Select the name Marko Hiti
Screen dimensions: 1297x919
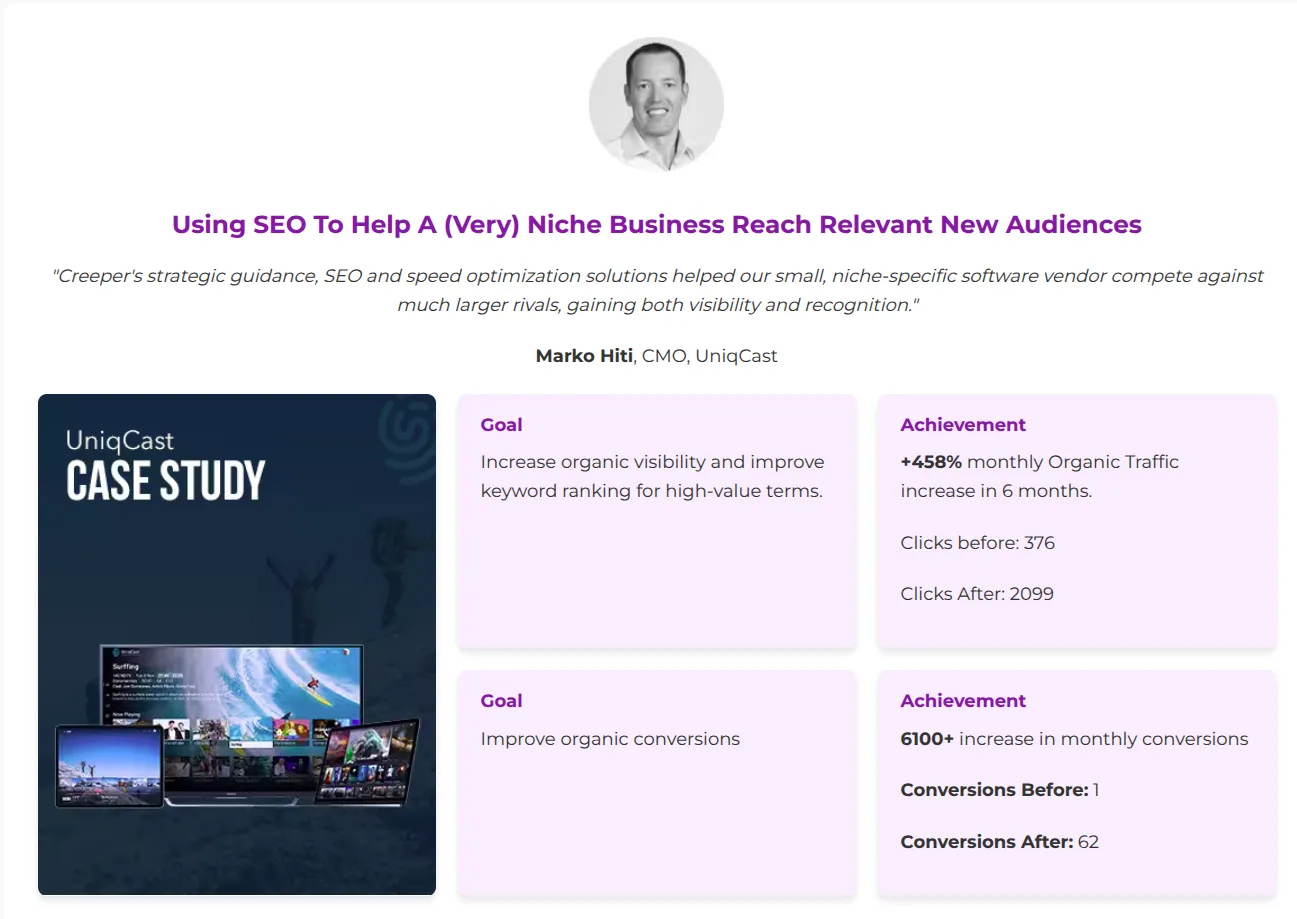584,356
